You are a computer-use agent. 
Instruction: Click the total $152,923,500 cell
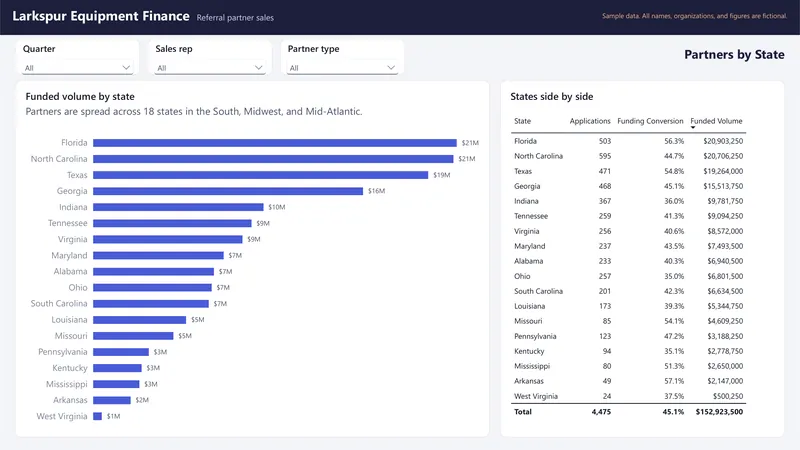point(719,412)
